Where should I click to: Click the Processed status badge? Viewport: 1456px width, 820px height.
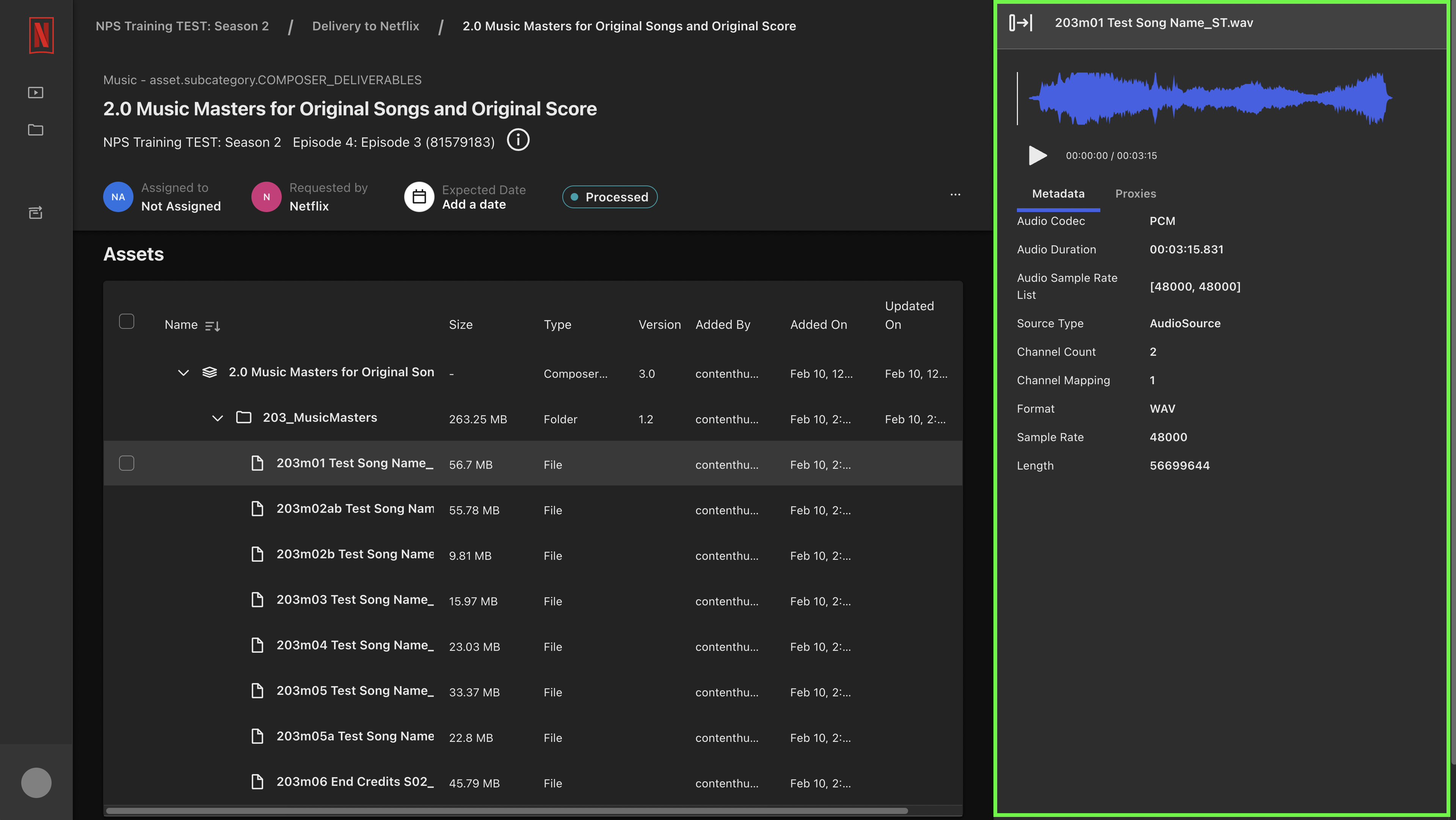(x=609, y=197)
